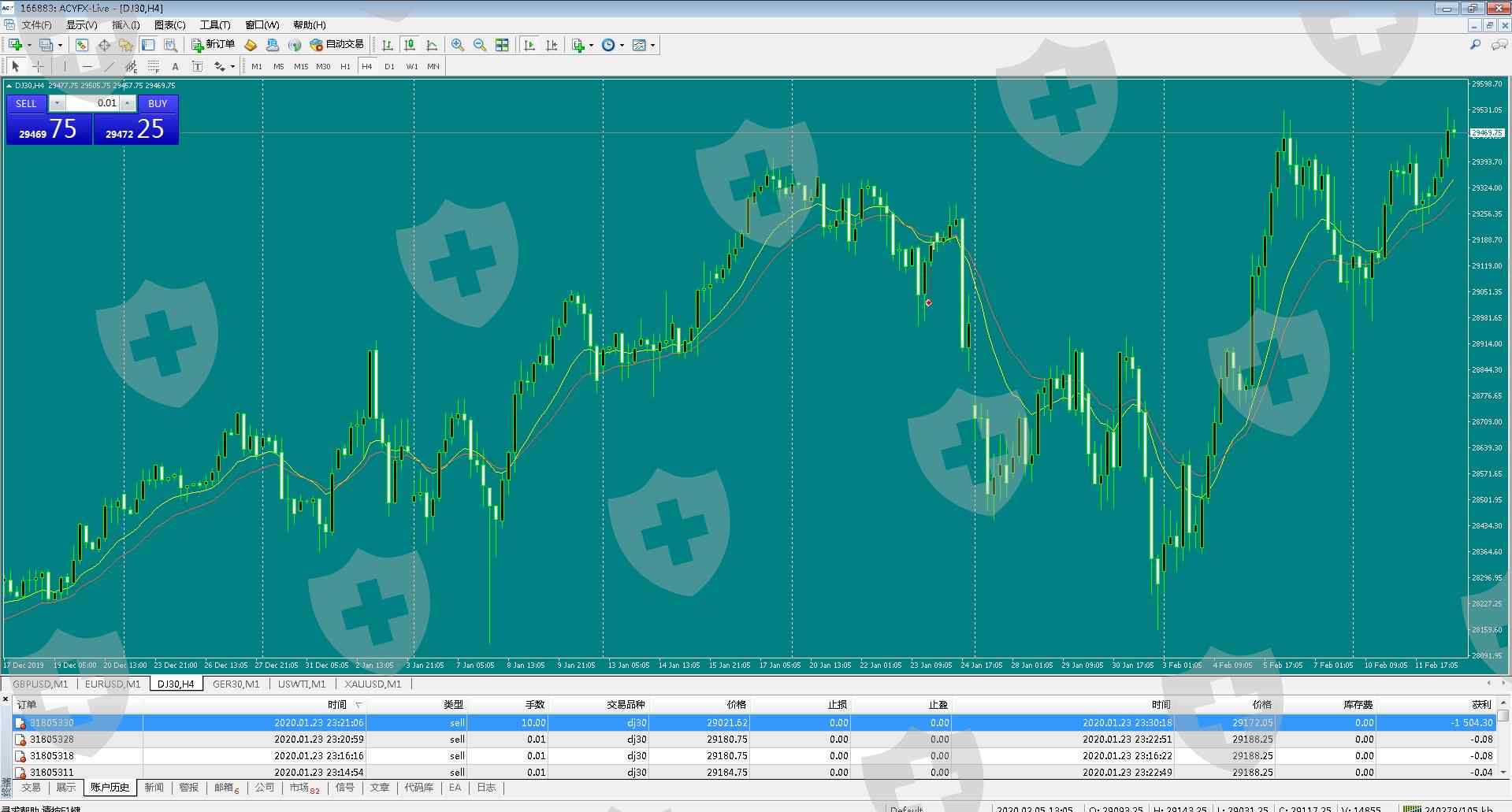1512x812 pixels.
Task: Click the 新订单 new order button
Action: [x=214, y=45]
